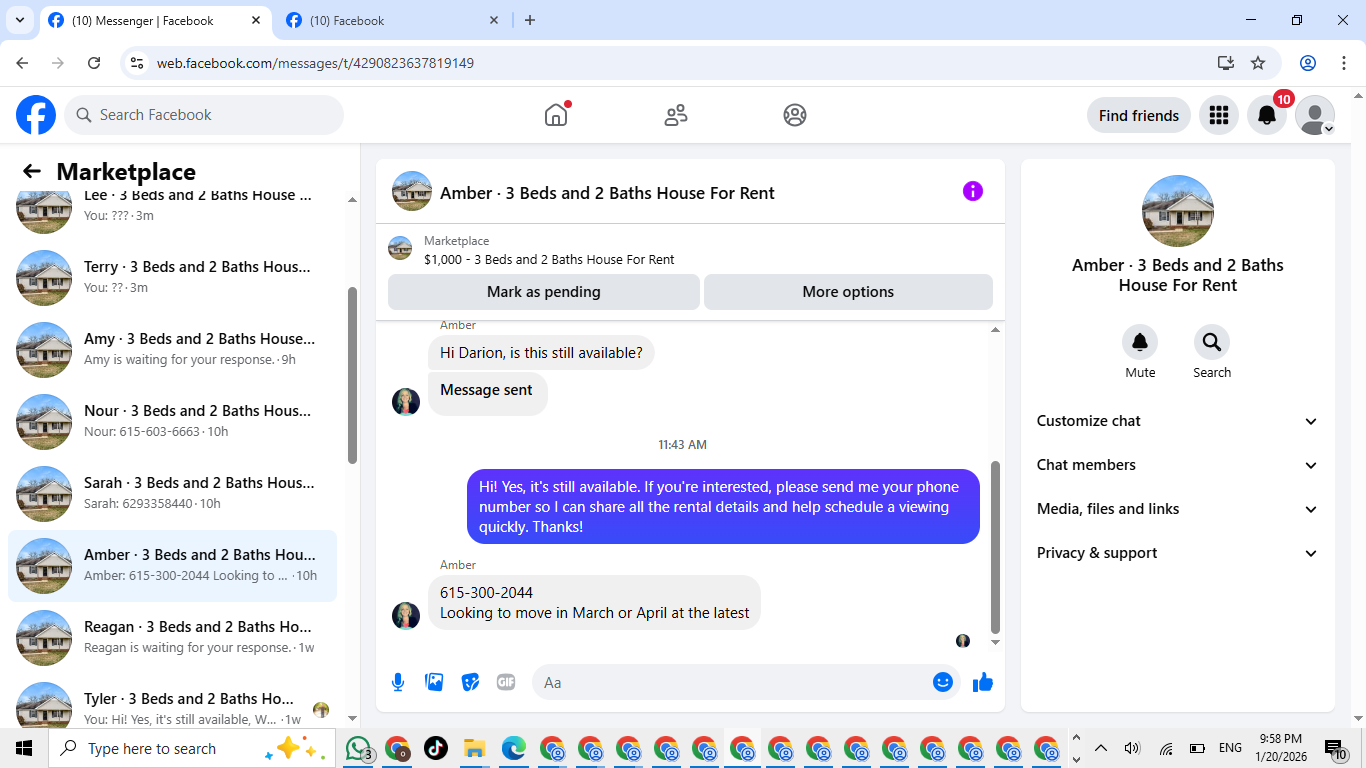This screenshot has width=1366, height=768.
Task: Open the notifications bell with 10 badge
Action: (1267, 115)
